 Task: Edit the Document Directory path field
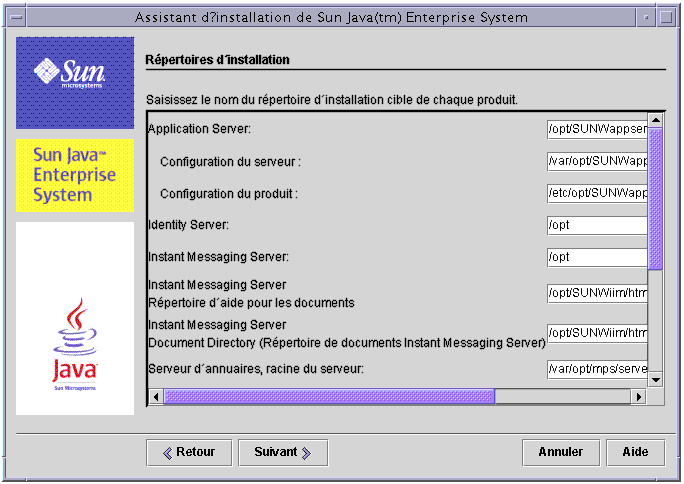pyautogui.click(x=597, y=333)
